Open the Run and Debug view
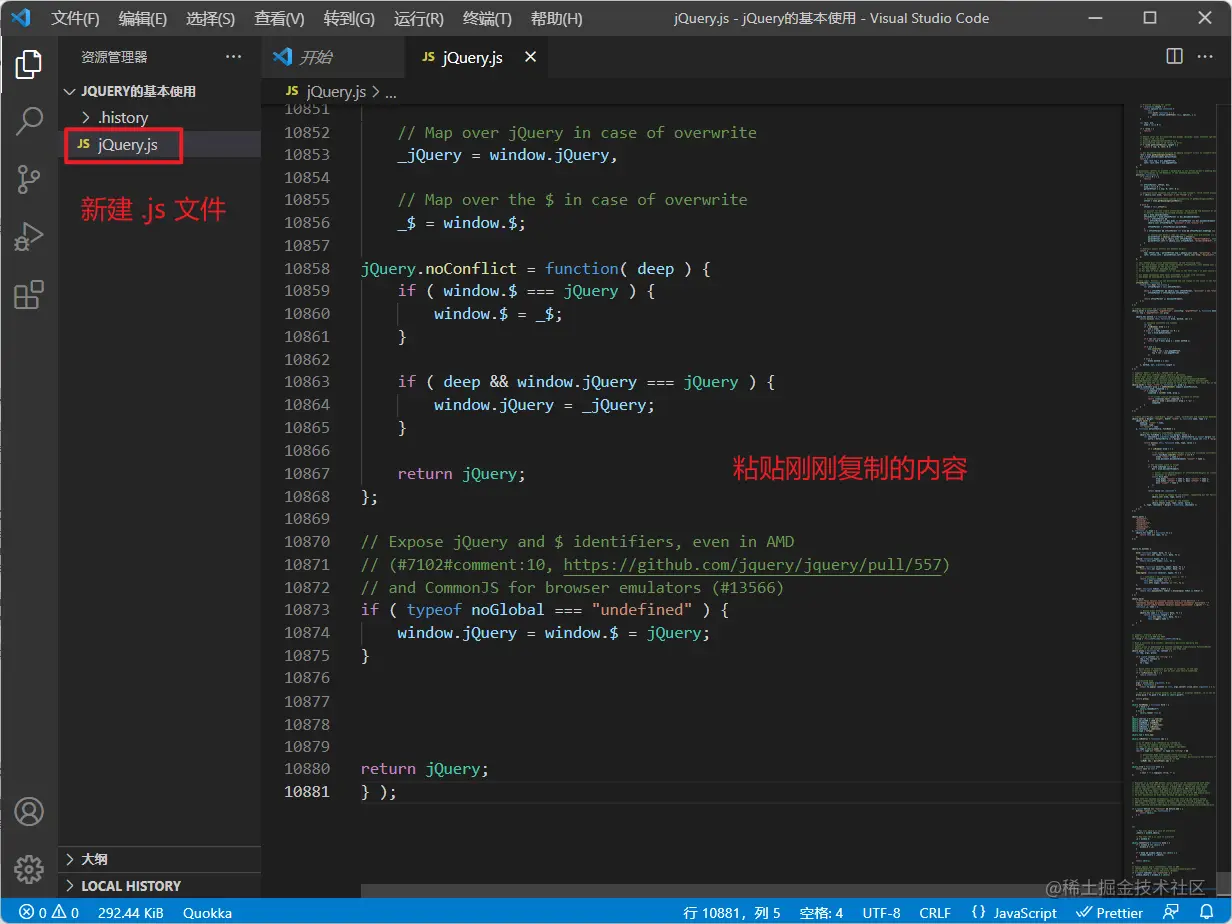 (29, 237)
